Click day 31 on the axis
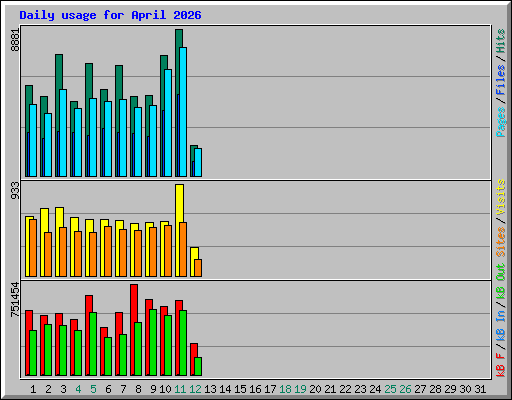Screen dimensions: 512x400 (480, 389)
